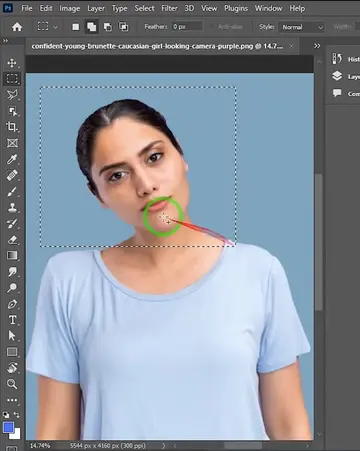Open the Edit menu

(x=46, y=8)
